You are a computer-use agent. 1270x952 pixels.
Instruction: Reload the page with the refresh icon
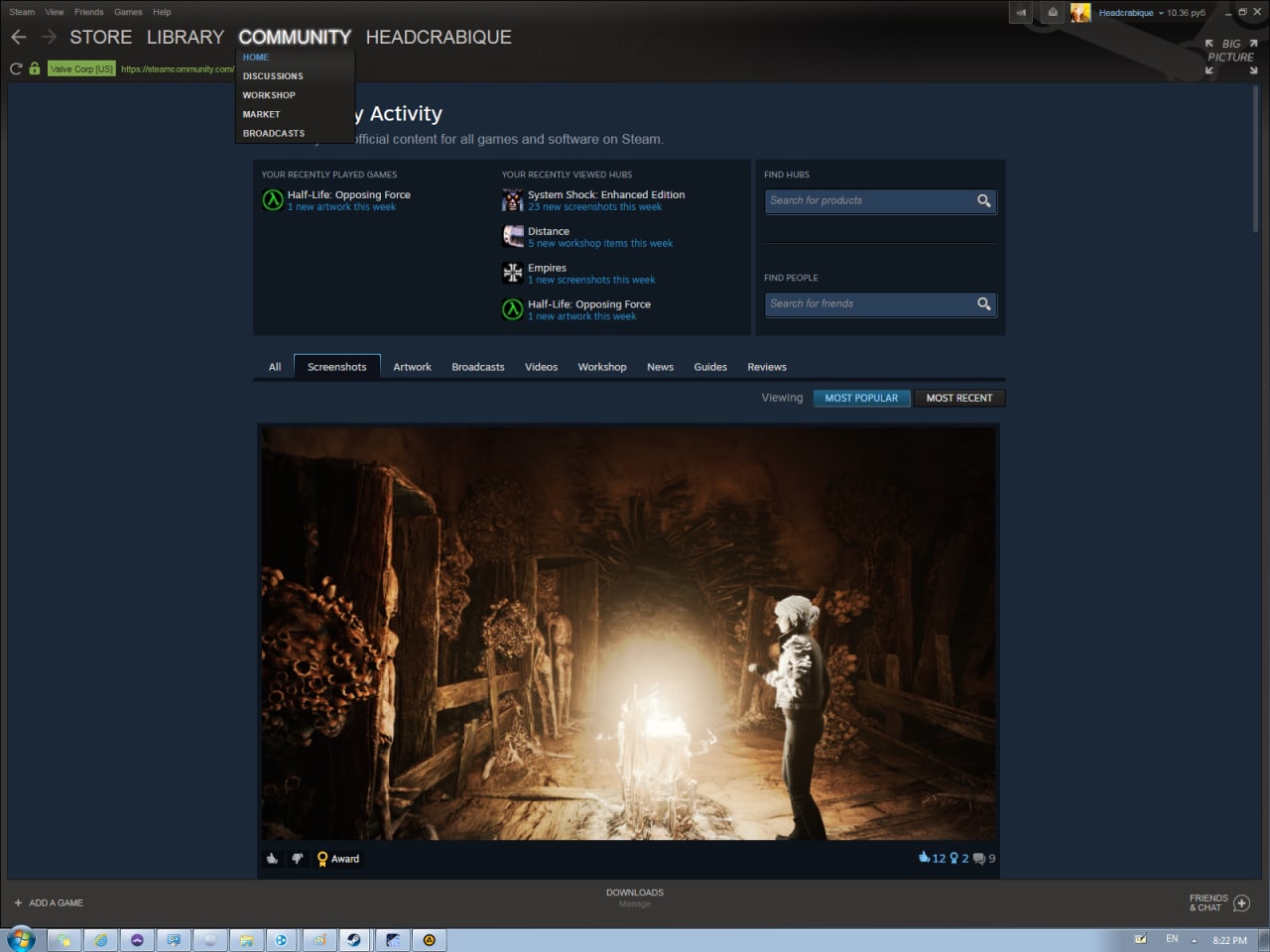(x=15, y=68)
